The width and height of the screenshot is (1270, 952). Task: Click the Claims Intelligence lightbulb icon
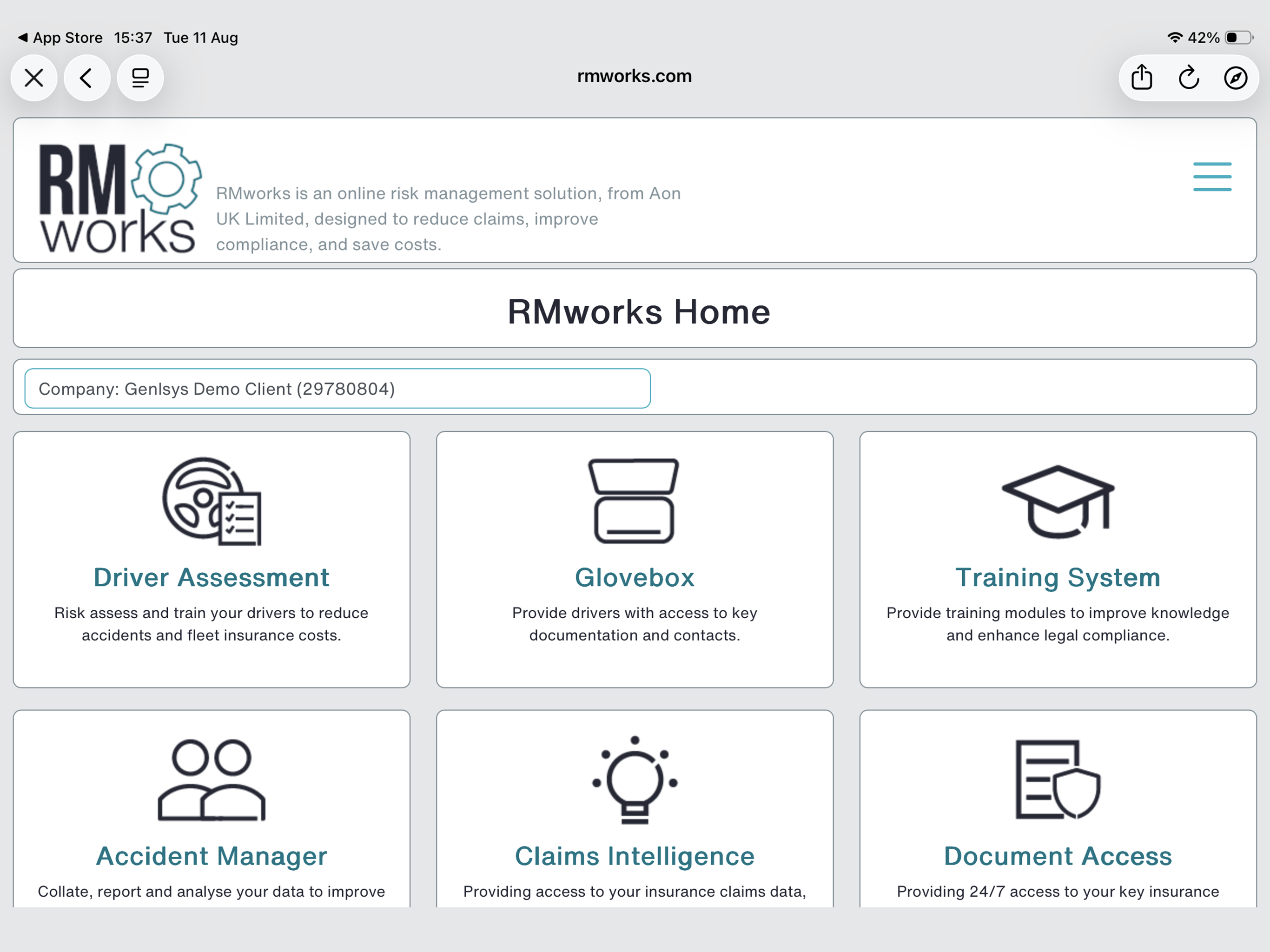(x=635, y=780)
